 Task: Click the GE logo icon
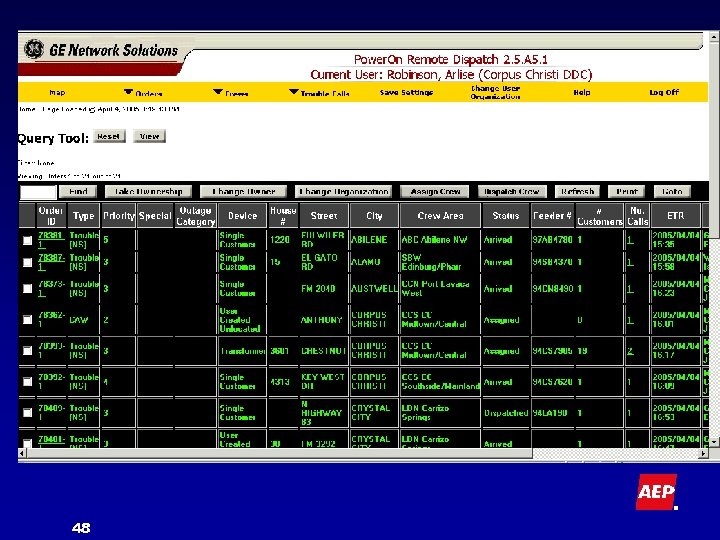34,49
